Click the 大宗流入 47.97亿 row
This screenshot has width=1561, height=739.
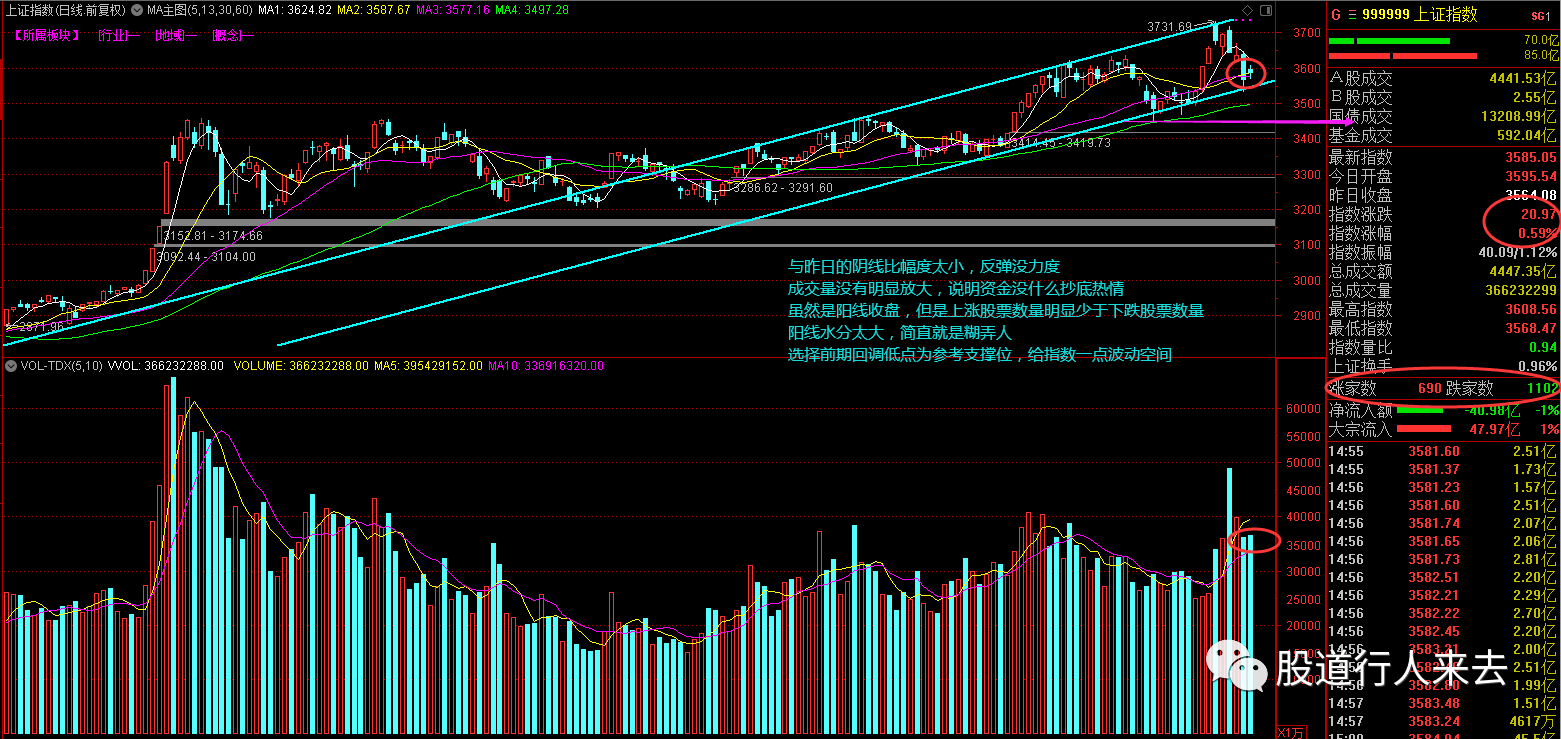point(1443,429)
